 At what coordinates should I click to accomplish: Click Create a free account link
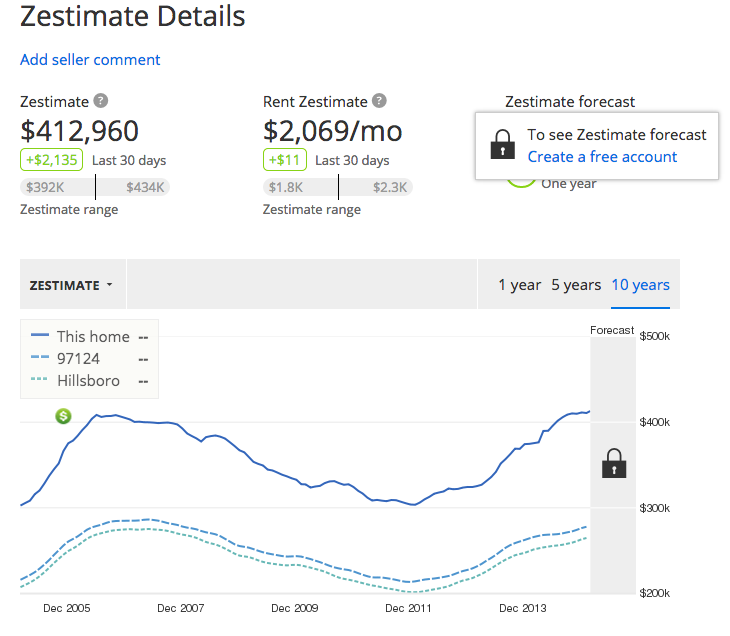pos(602,157)
